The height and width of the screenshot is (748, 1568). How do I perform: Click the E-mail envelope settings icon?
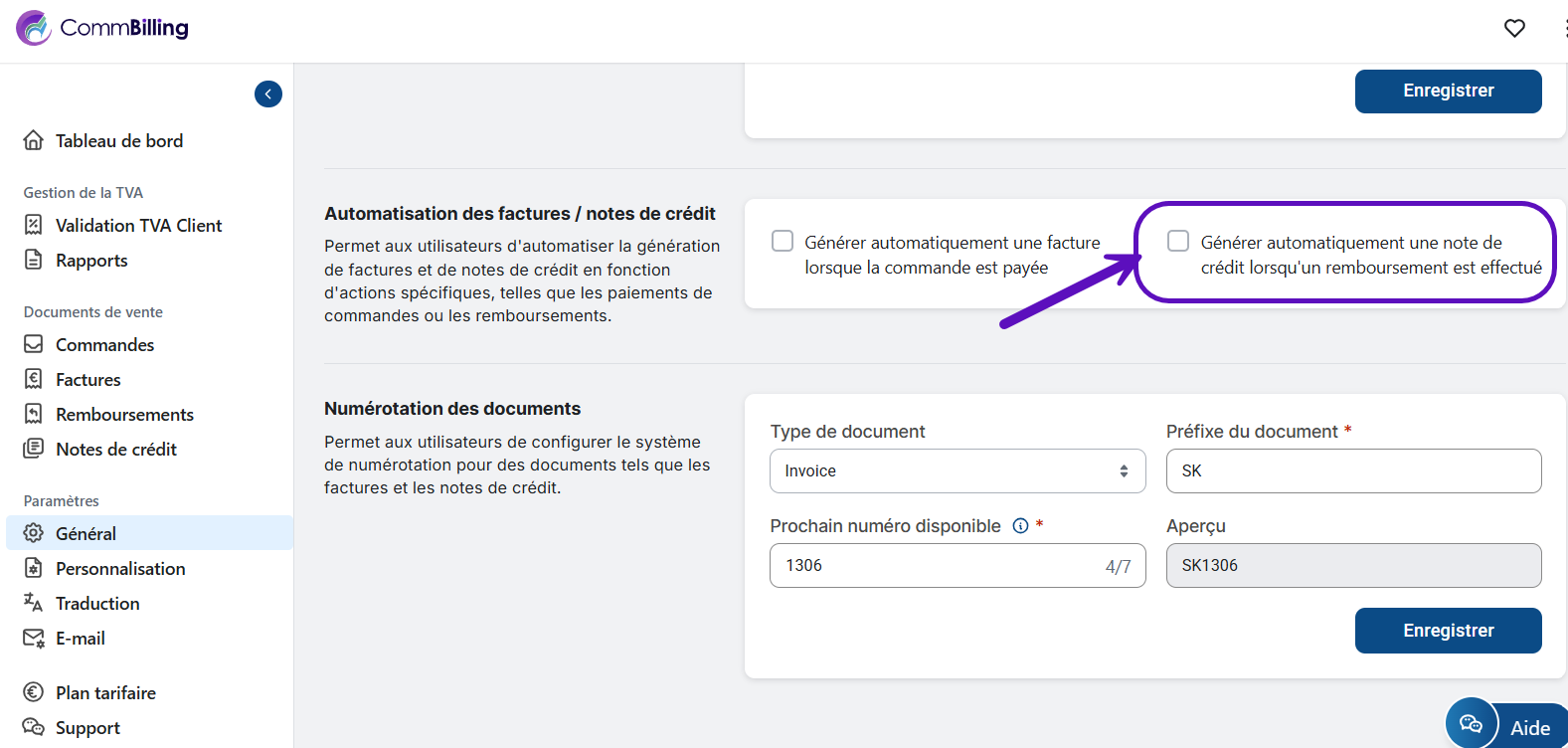34,638
